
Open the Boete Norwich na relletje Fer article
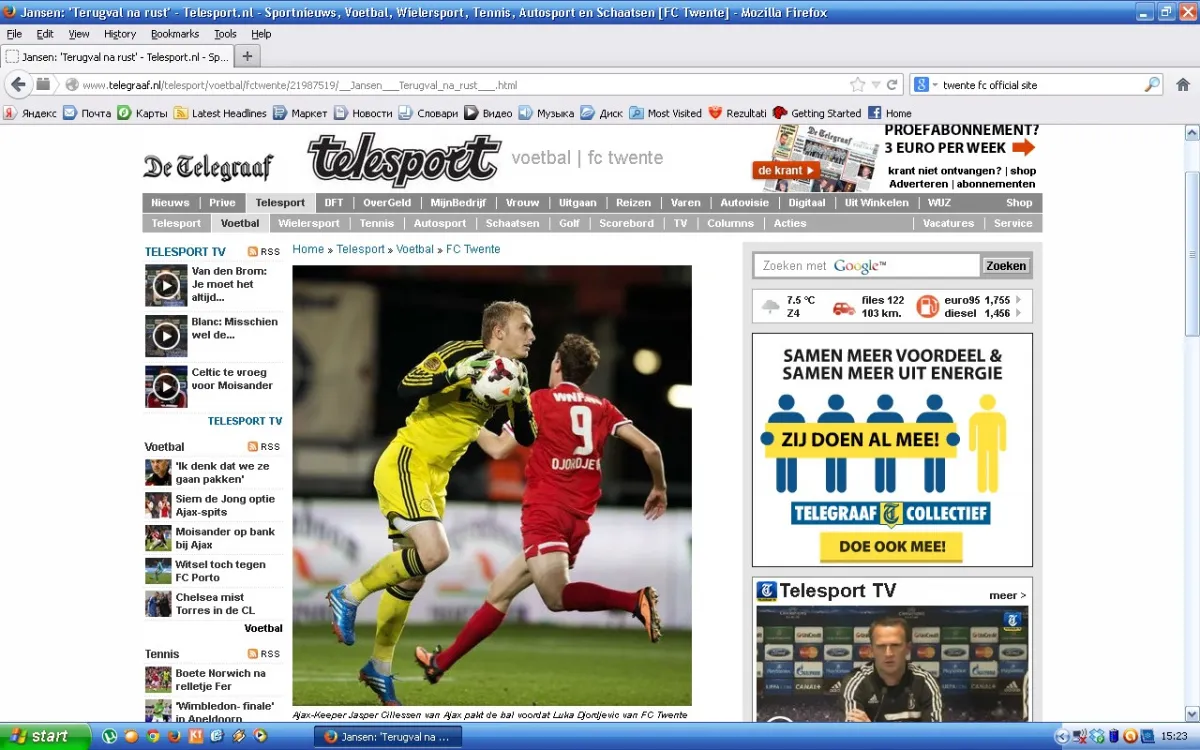pos(220,679)
